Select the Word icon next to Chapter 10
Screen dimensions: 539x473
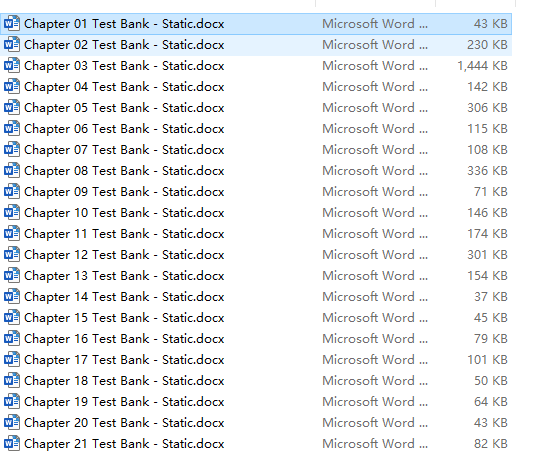12,212
